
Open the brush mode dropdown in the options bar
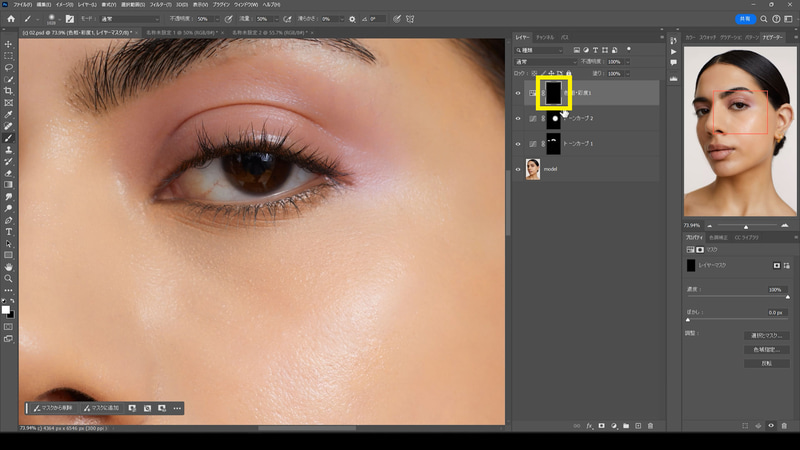(128, 19)
